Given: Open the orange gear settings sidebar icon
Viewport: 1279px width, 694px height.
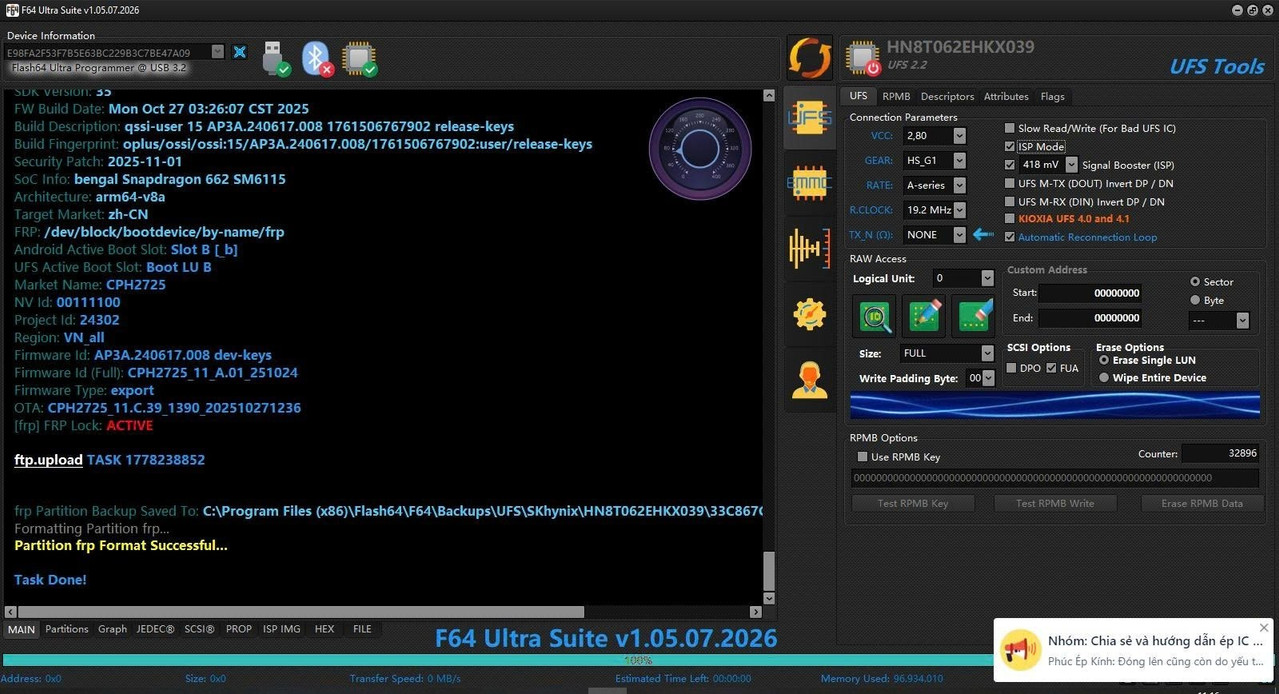Looking at the screenshot, I should 810,314.
